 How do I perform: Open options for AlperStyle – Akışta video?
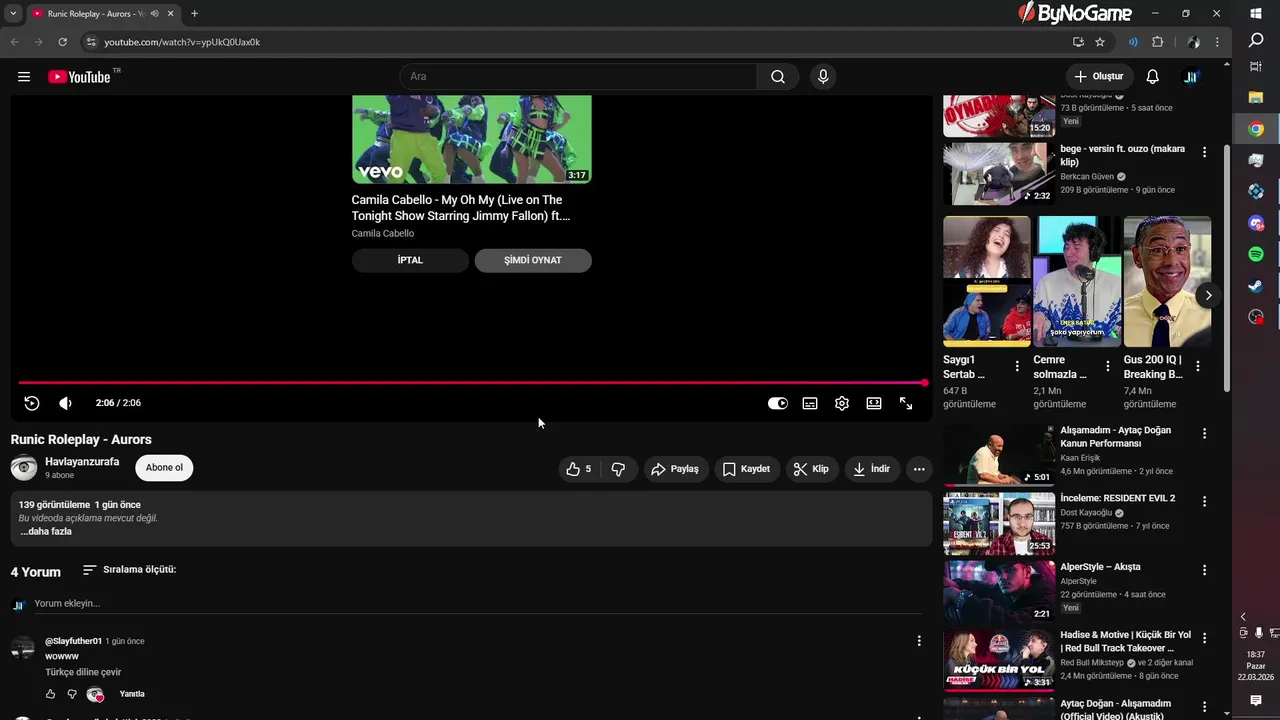[1204, 570]
